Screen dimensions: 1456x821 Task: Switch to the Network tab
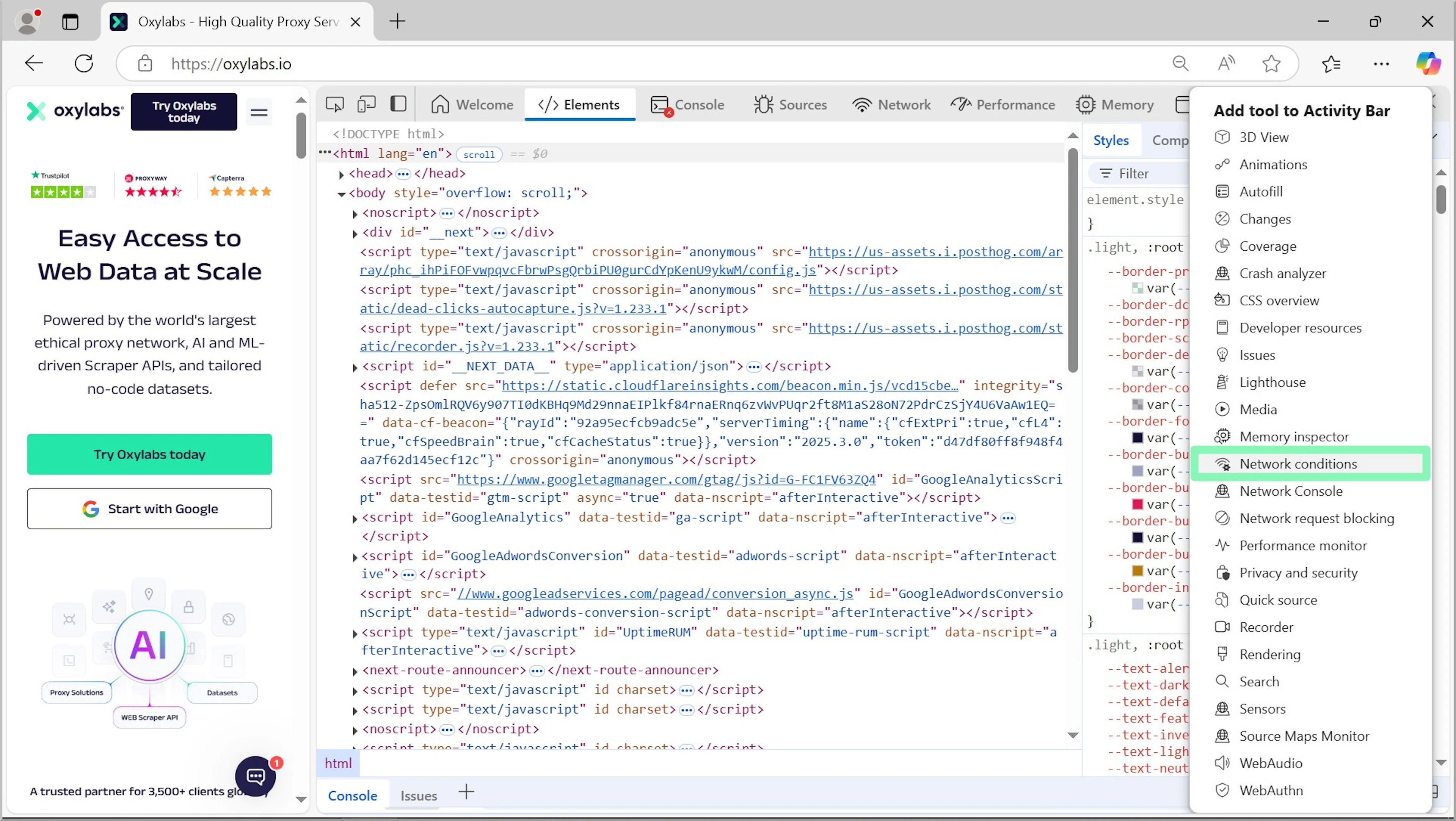(891, 105)
